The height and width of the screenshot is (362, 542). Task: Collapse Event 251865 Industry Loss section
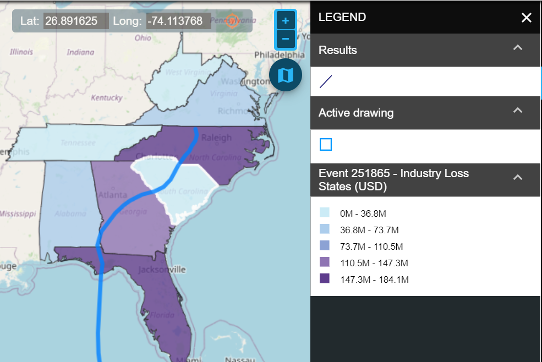coord(517,178)
